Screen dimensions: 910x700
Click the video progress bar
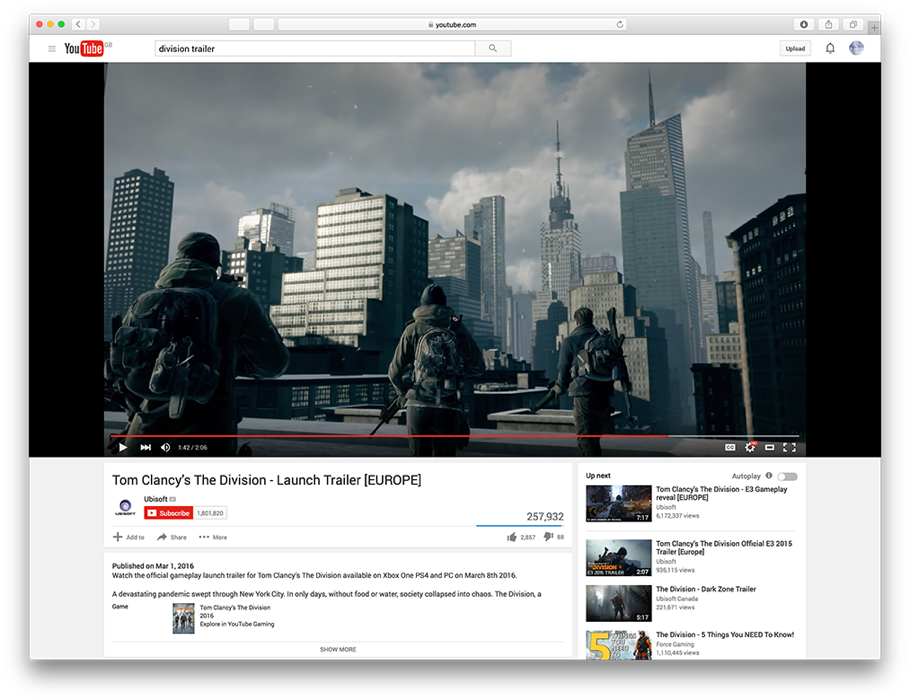pyautogui.click(x=454, y=435)
